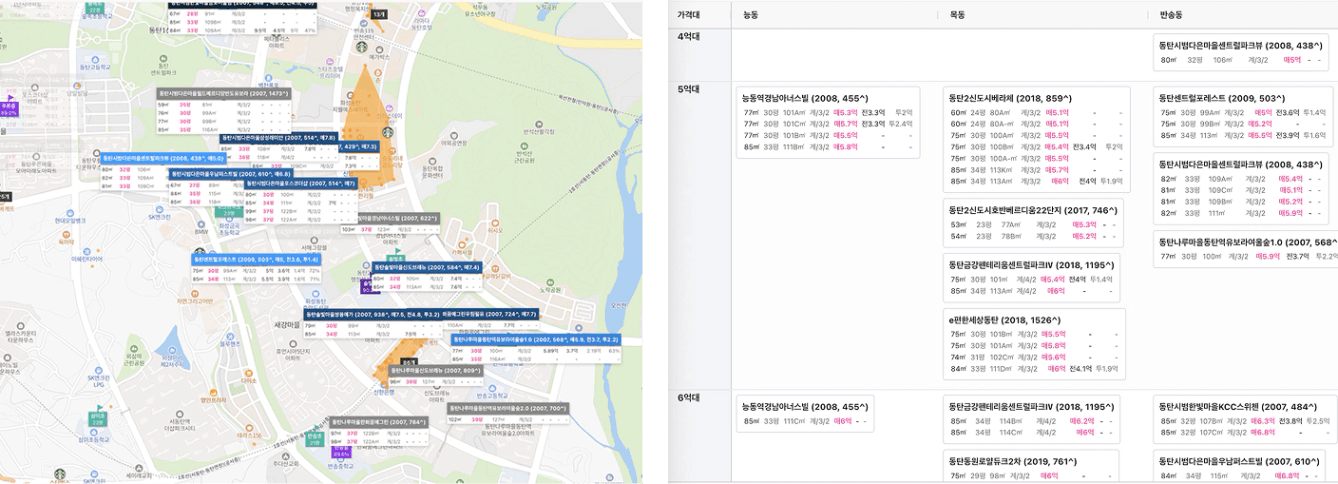1338x484 pixels.
Task: Click the SK엔크린 gas station marker
Action: [159, 209]
